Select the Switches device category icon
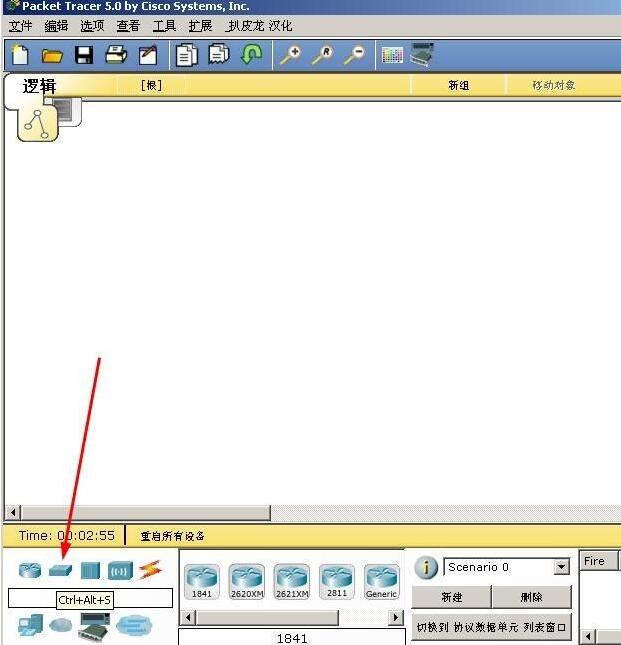Image resolution: width=621 pixels, height=645 pixels. (60, 570)
